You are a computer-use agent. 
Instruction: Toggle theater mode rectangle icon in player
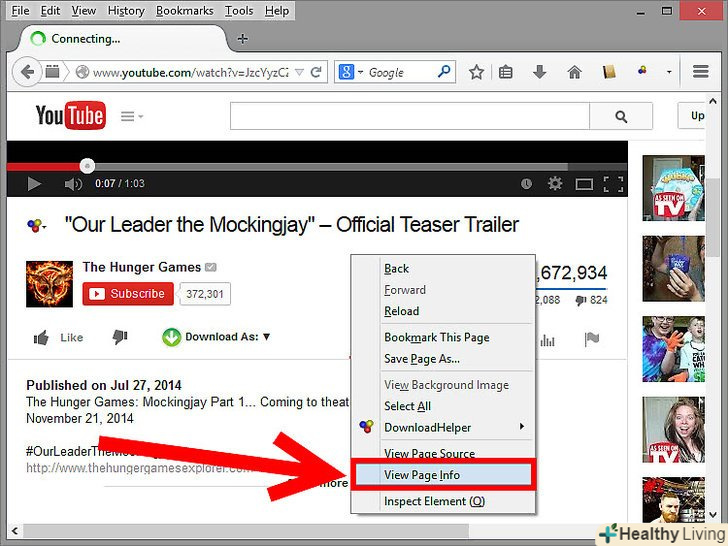coord(584,184)
